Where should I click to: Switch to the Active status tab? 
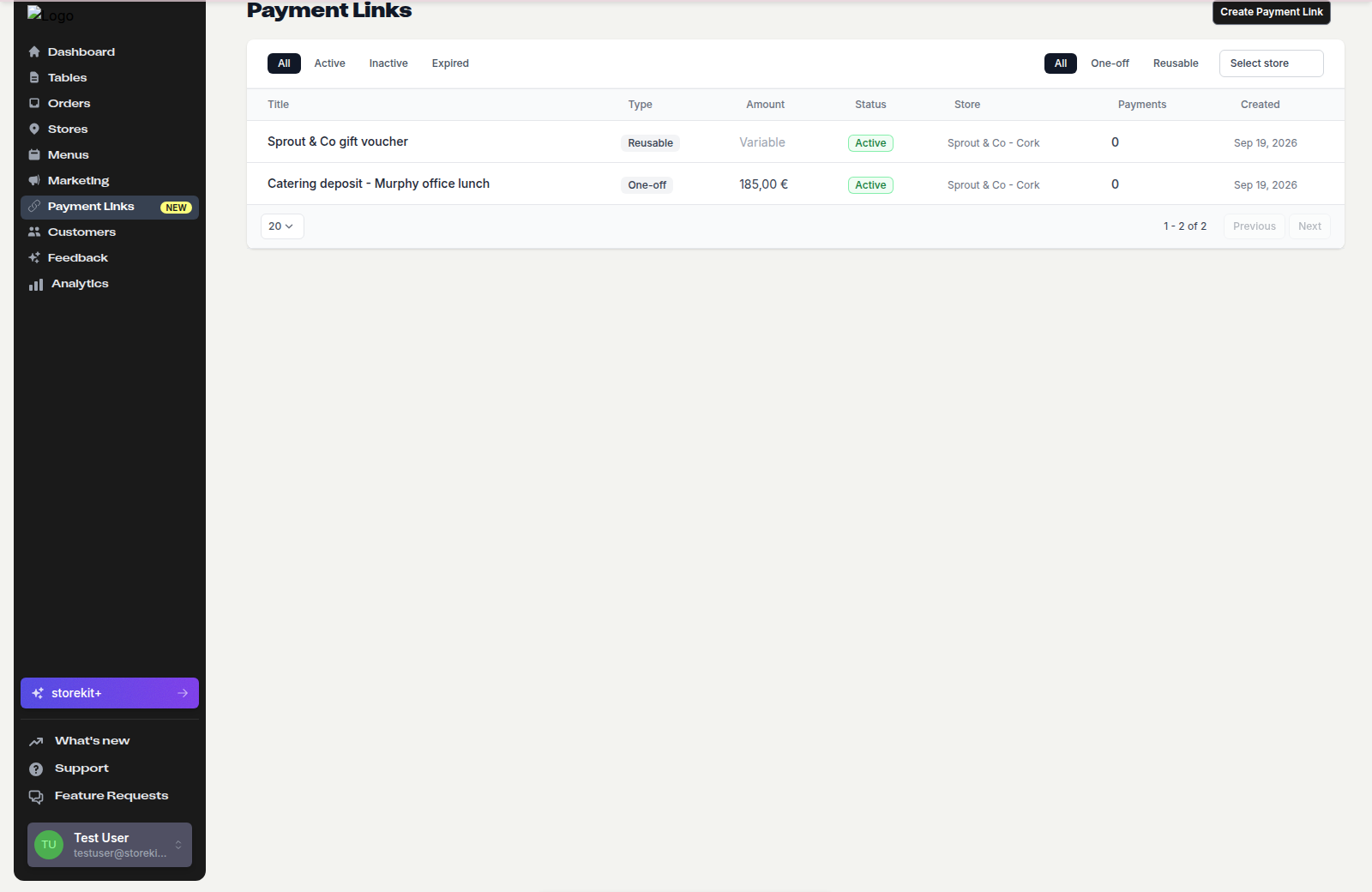click(x=329, y=63)
